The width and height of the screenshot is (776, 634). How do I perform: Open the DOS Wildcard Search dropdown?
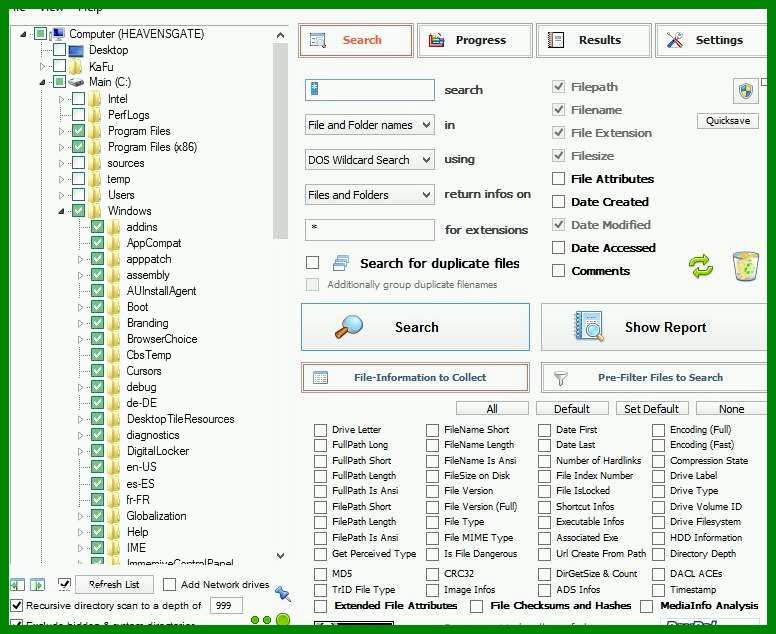(370, 160)
